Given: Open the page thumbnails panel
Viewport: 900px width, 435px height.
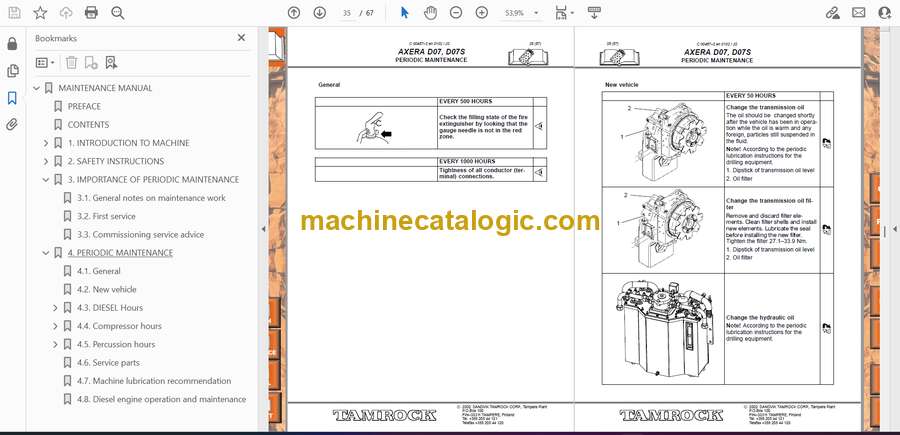Looking at the screenshot, I should point(12,71).
